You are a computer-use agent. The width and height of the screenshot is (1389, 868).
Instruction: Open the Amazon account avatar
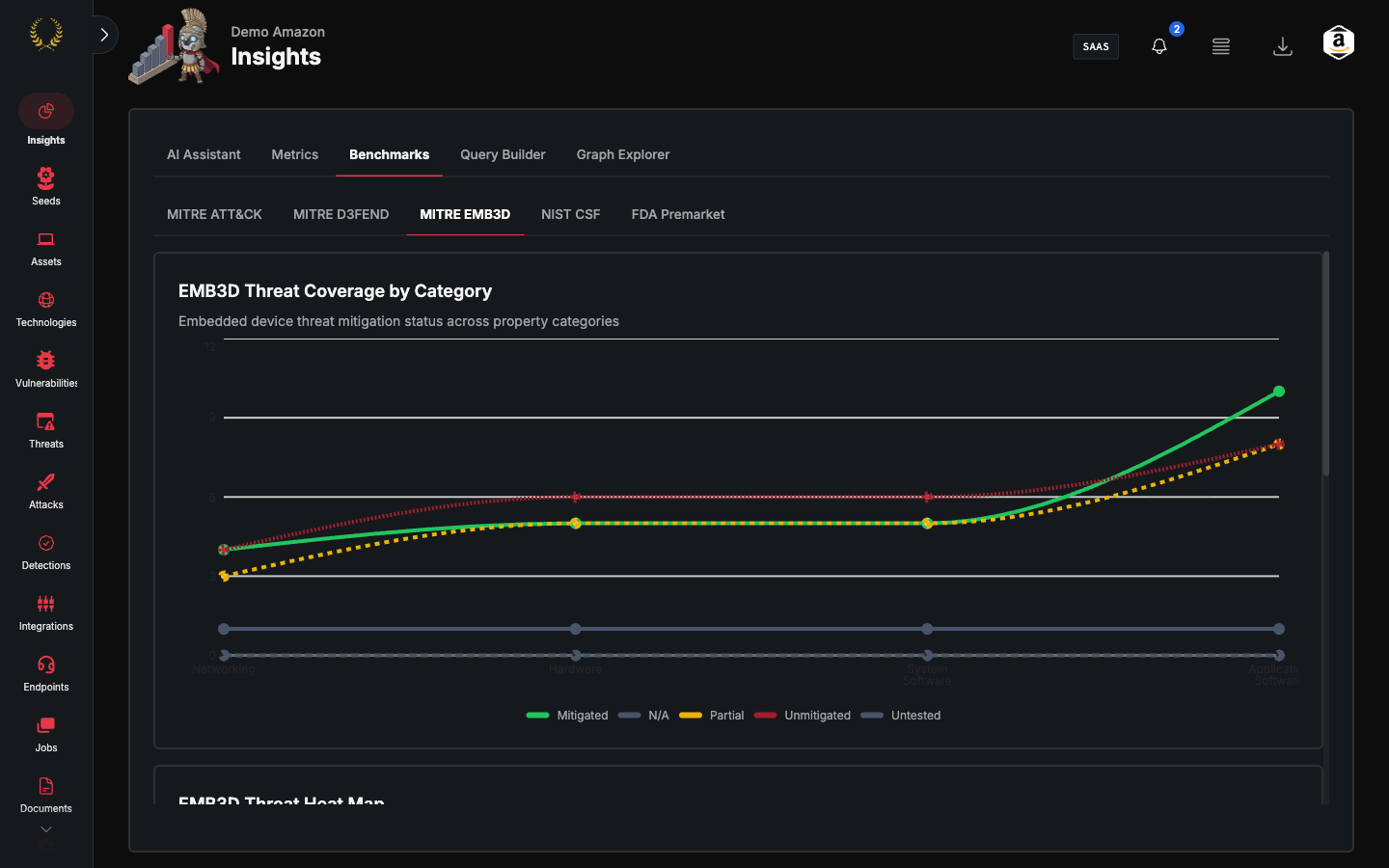click(x=1339, y=42)
